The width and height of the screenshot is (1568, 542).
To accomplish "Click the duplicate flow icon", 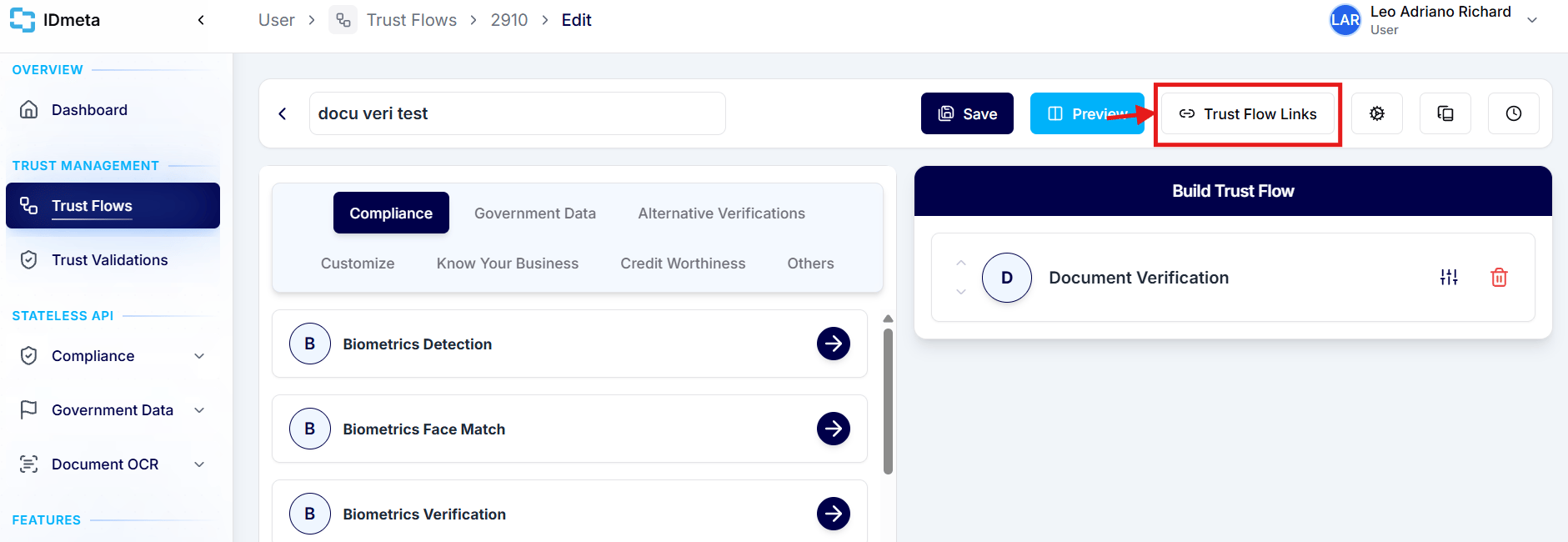I will click(x=1445, y=113).
